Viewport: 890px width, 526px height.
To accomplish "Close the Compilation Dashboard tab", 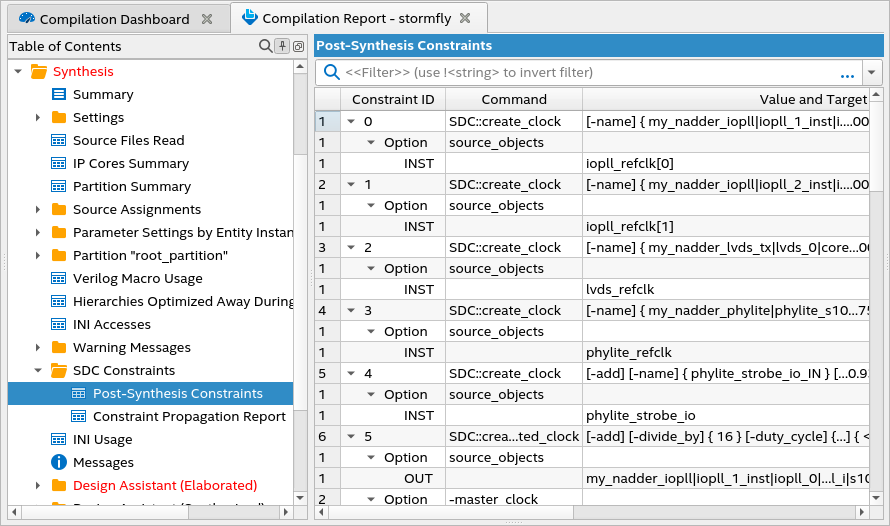I will (207, 19).
